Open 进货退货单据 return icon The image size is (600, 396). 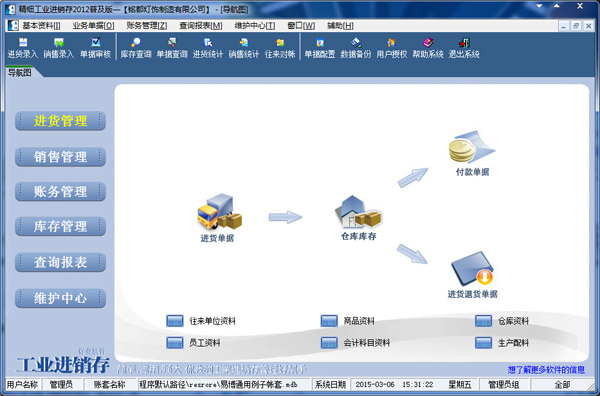point(473,269)
